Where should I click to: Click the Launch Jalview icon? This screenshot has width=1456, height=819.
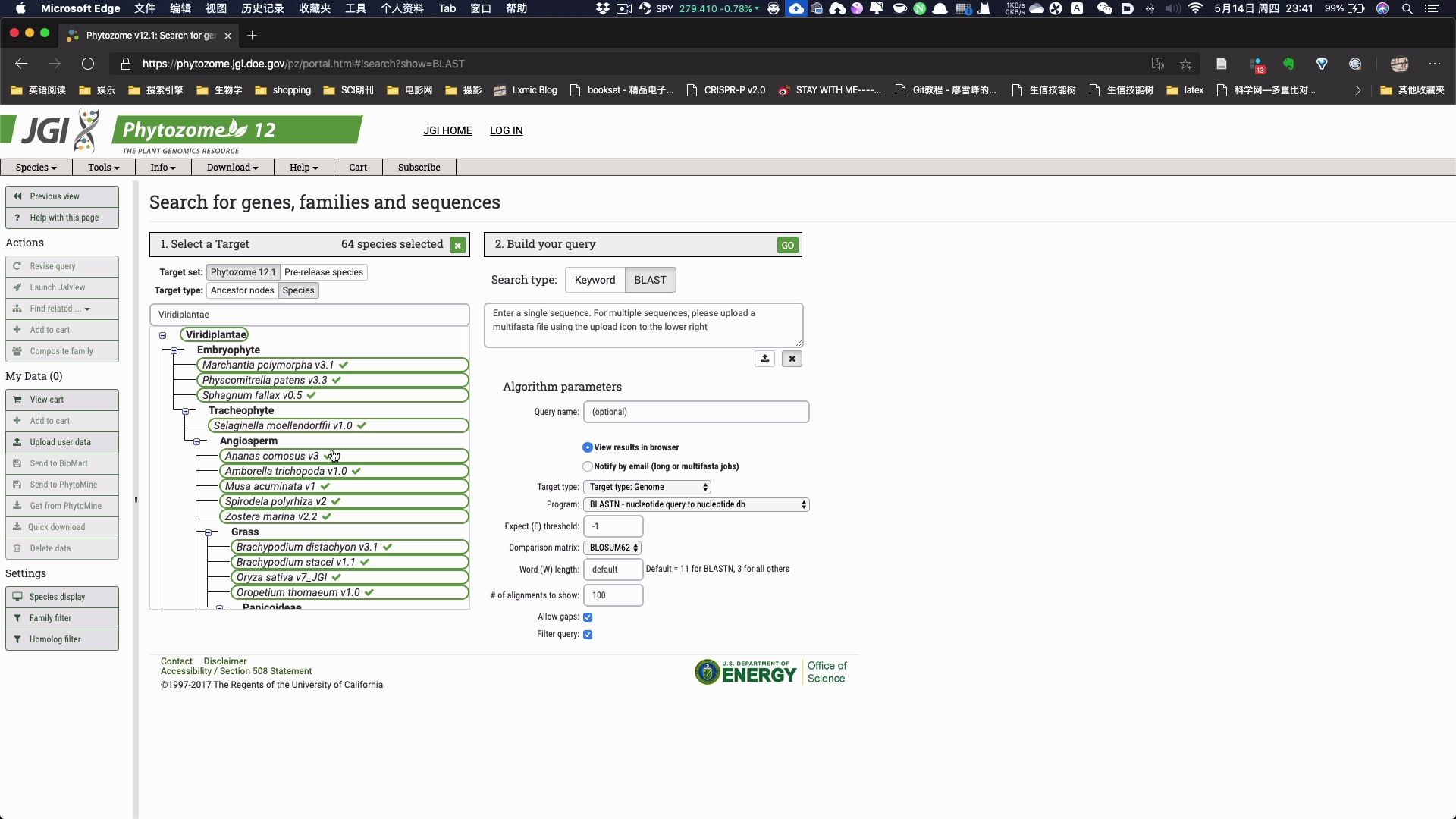pyautogui.click(x=18, y=287)
